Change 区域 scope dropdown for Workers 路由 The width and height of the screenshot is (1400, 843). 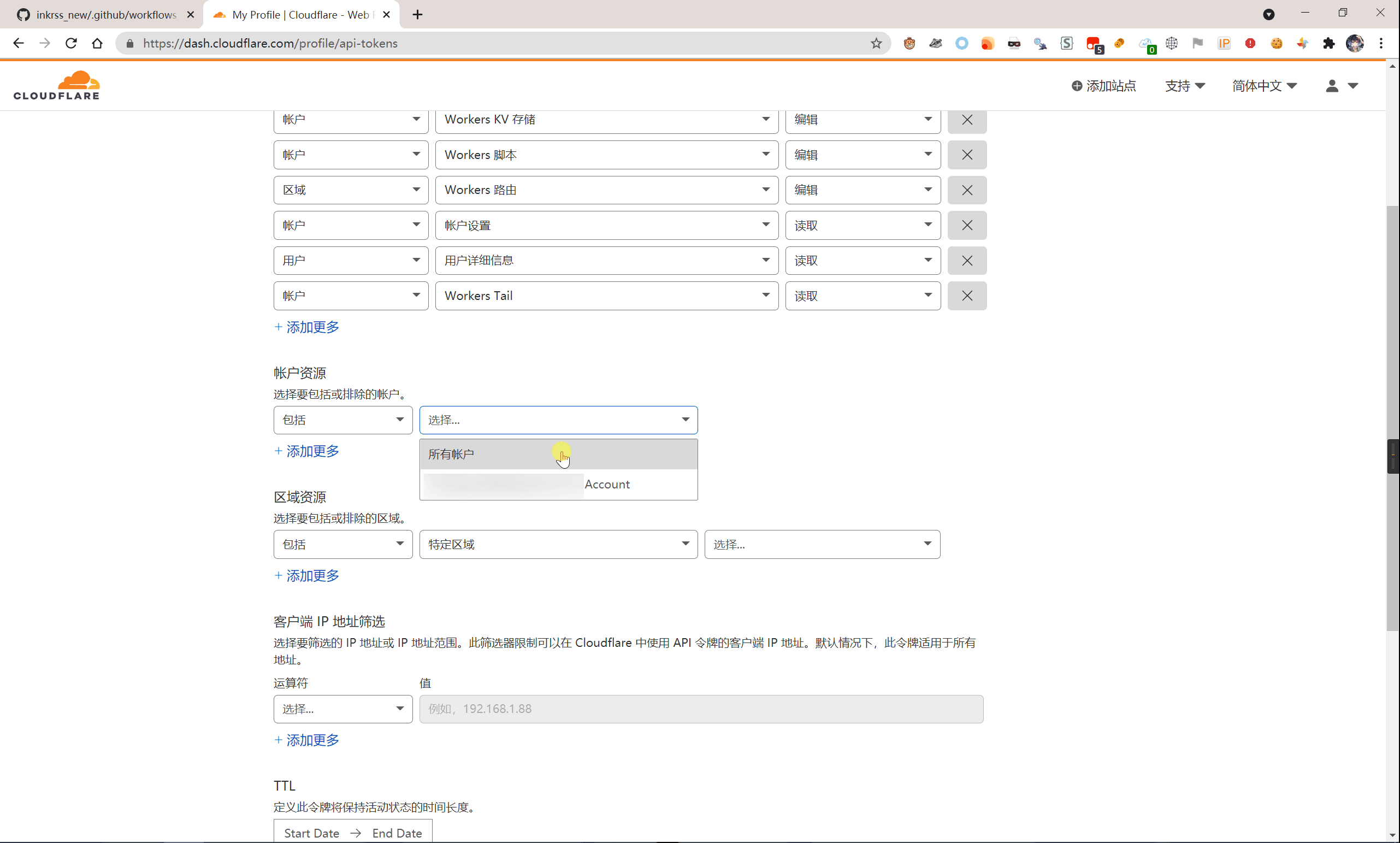pyautogui.click(x=351, y=190)
